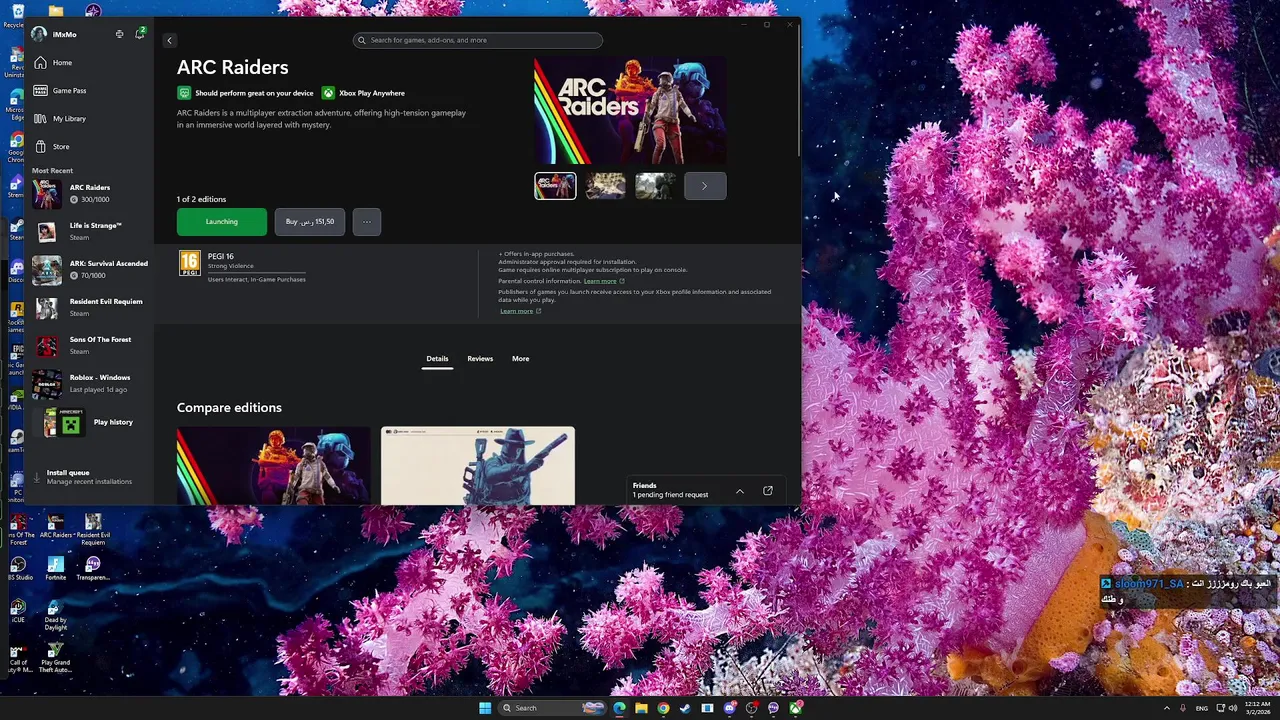Open Discord from the taskbar
This screenshot has width=1280, height=720.
pyautogui.click(x=729, y=708)
